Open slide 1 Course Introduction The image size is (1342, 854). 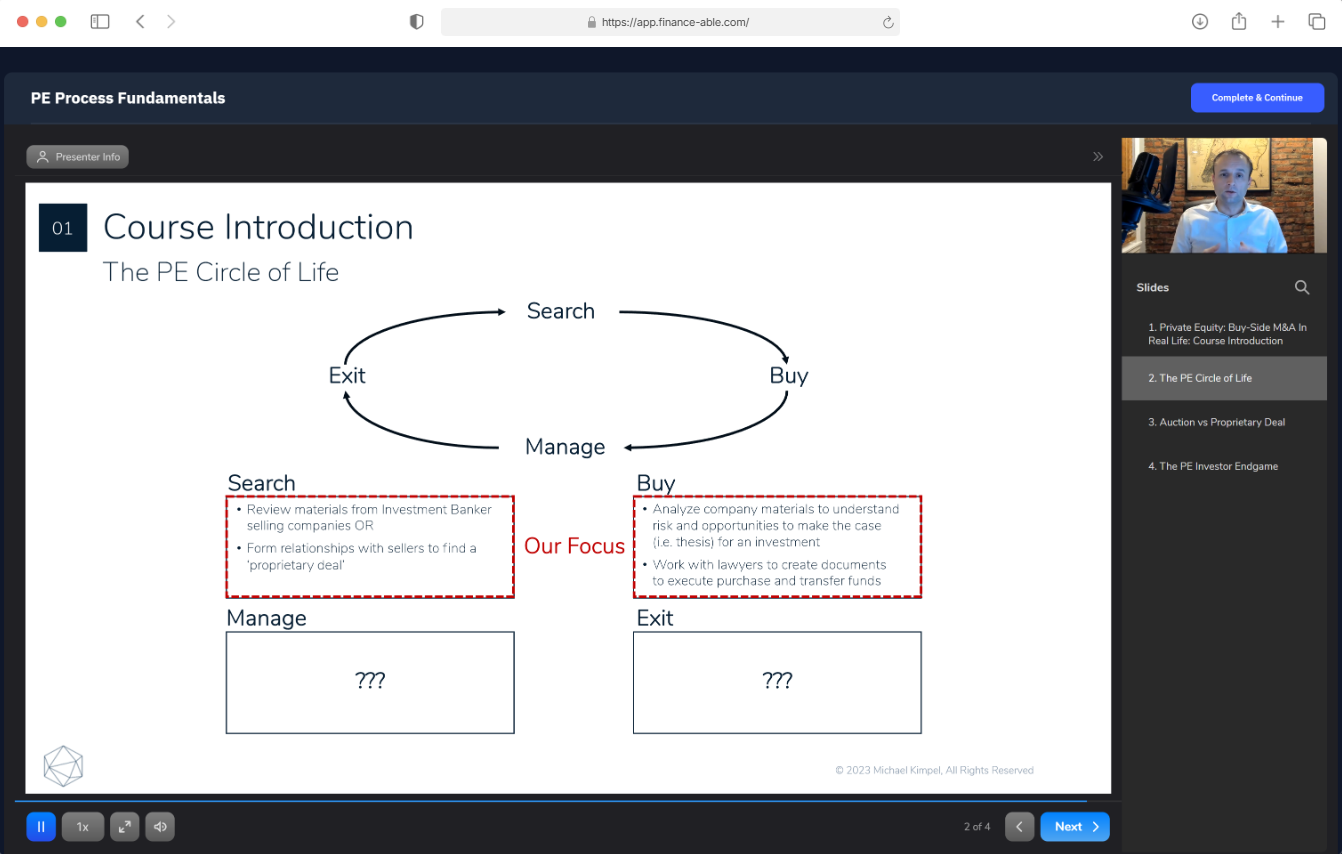click(x=1224, y=334)
